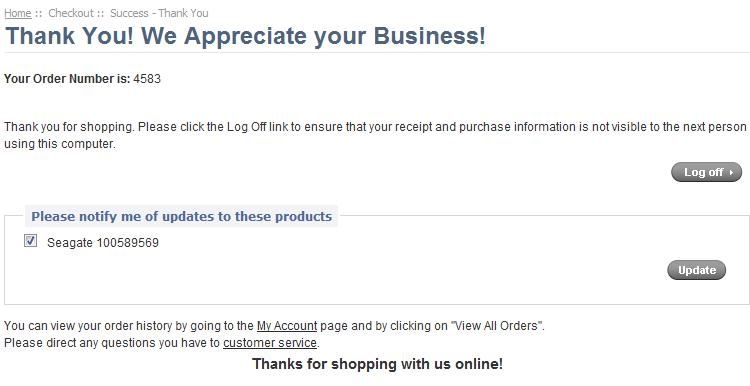Click the Thanks for shopping with us online text
The image size is (750, 386).
tap(377, 364)
